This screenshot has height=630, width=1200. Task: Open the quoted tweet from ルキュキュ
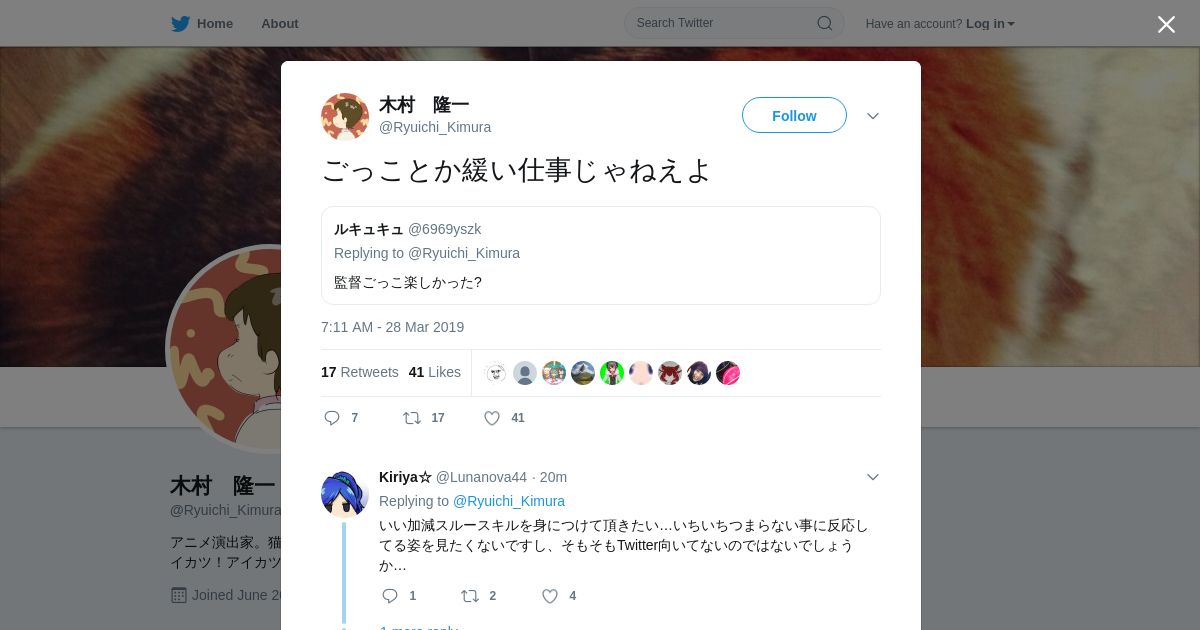coord(601,255)
